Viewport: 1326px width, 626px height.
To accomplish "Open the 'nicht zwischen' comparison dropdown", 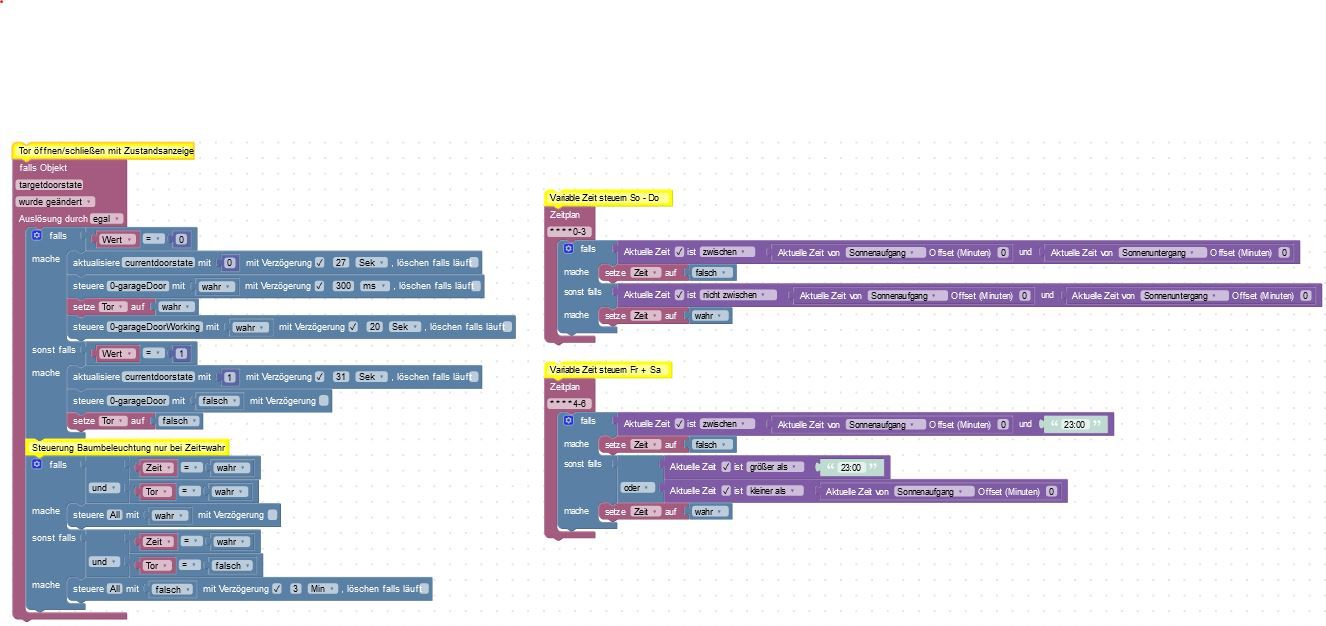I will [738, 295].
